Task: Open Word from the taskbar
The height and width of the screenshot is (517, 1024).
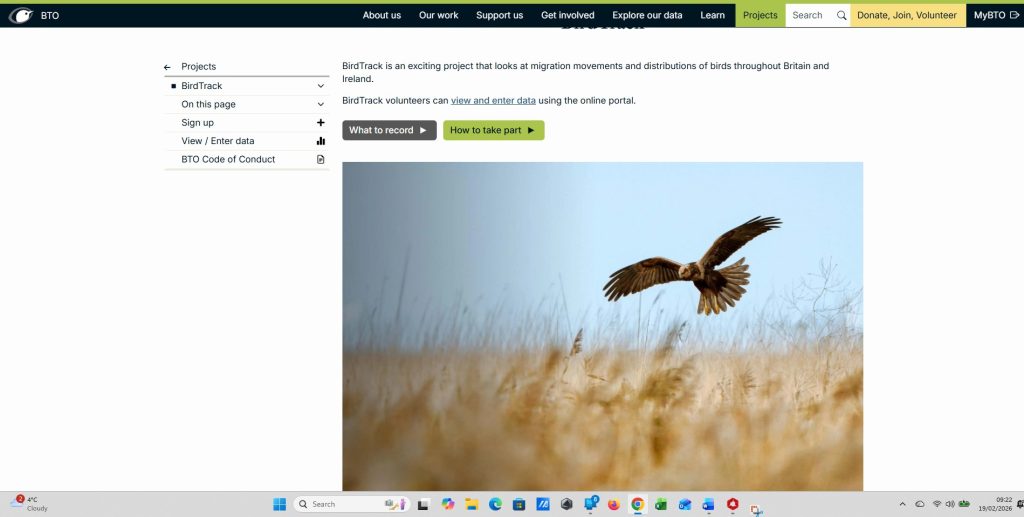Action: [709, 504]
